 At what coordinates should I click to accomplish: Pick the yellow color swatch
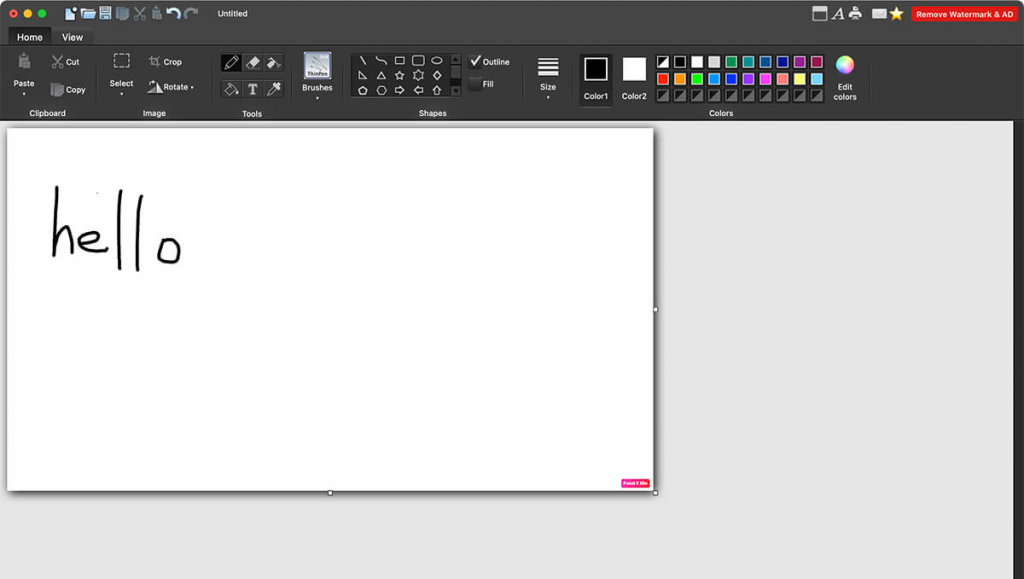coord(800,79)
